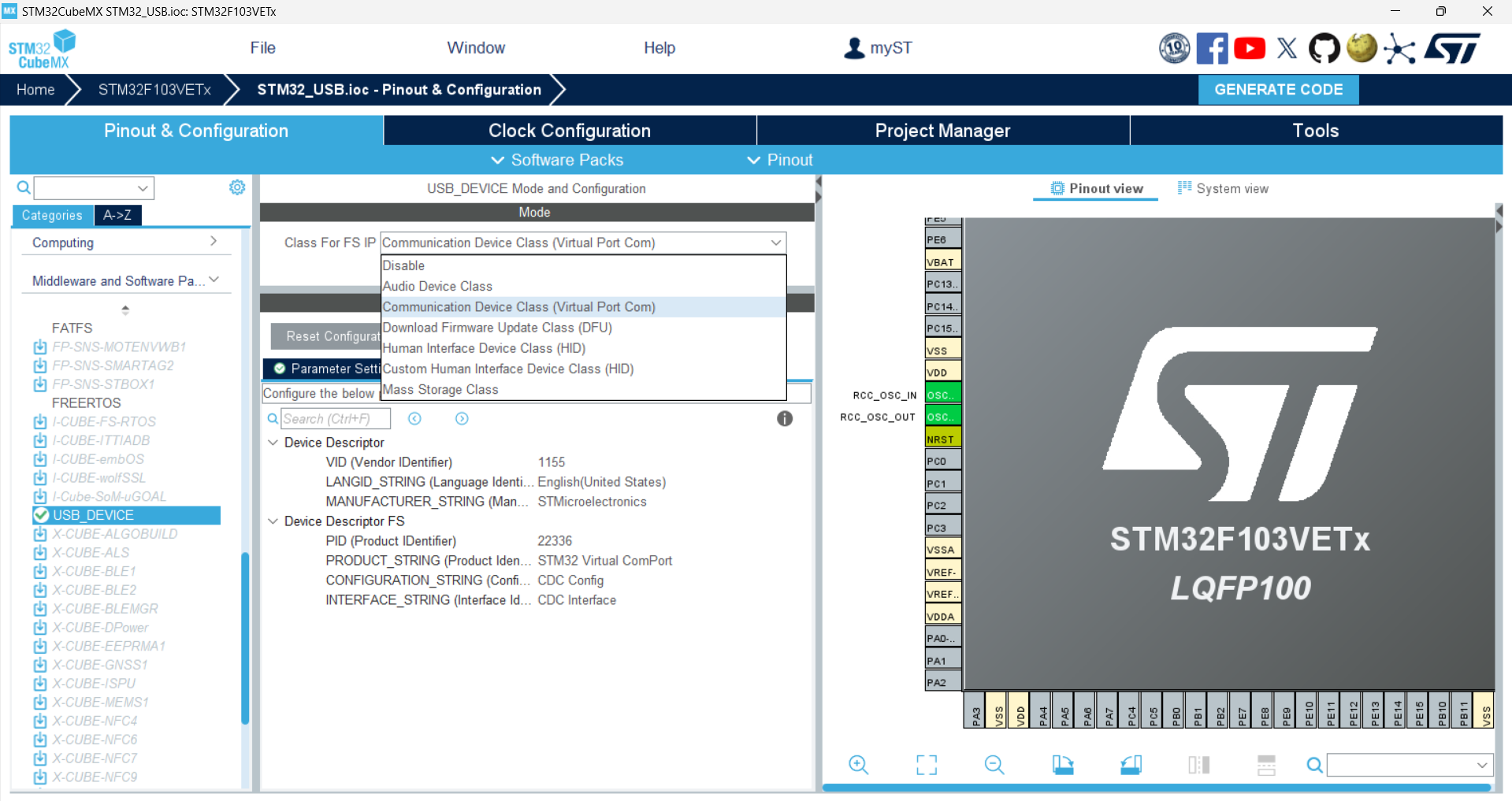
Task: Click download icon for X-CUBE-ALGOBUILD
Action: [x=40, y=534]
